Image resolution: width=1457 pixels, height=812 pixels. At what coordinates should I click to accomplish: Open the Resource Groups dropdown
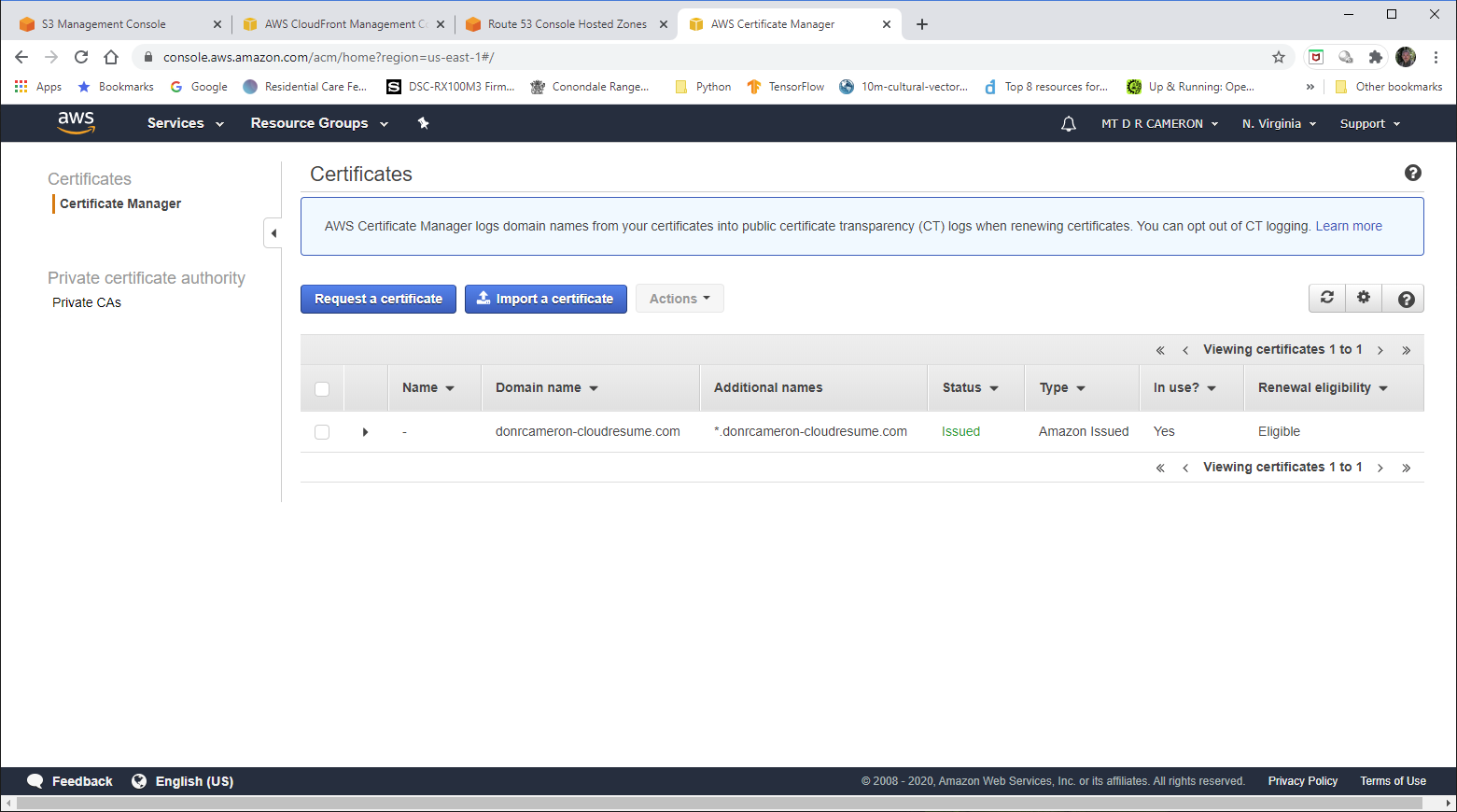coord(319,123)
